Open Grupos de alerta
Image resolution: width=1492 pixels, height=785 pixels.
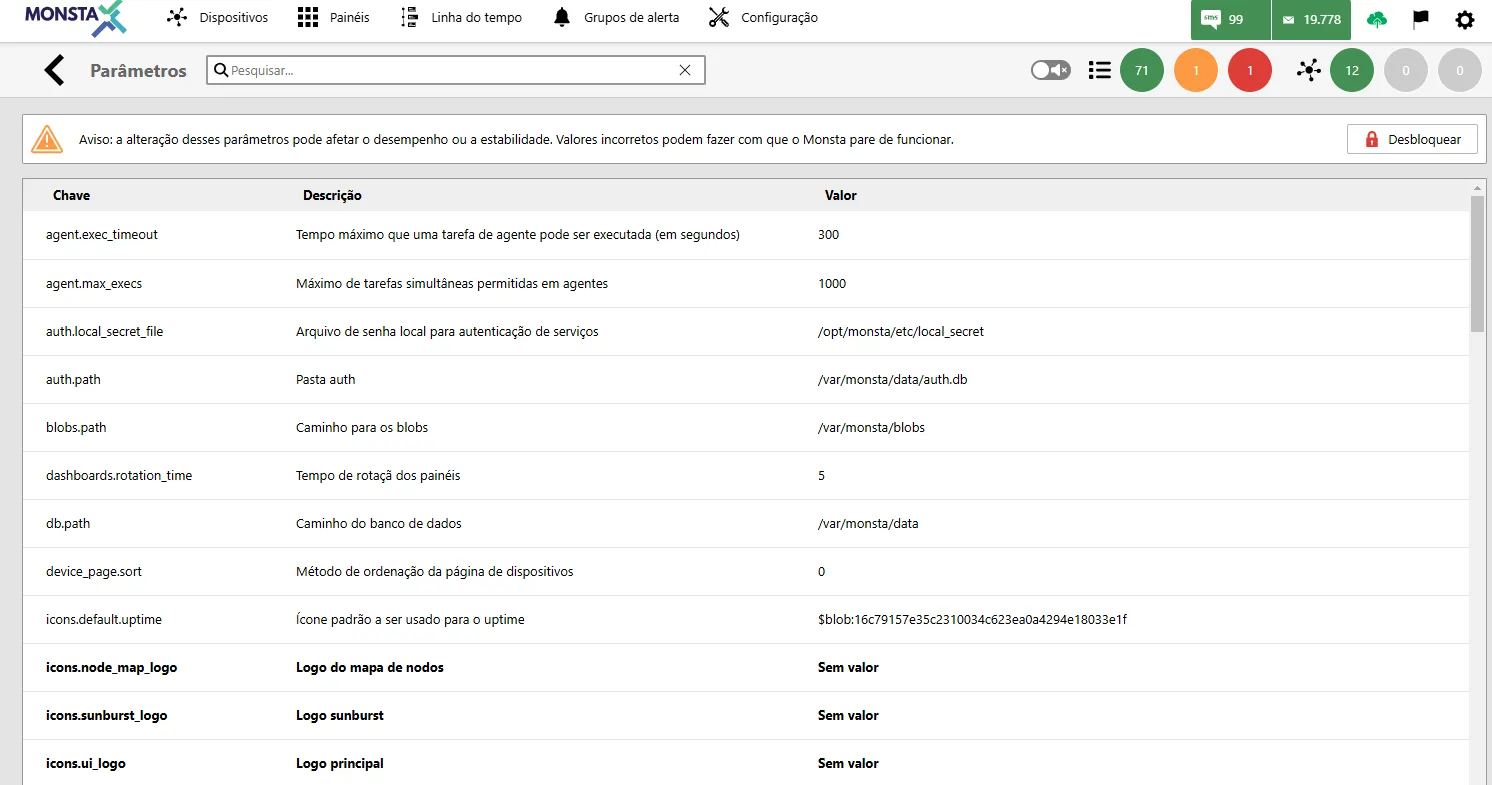(x=615, y=18)
